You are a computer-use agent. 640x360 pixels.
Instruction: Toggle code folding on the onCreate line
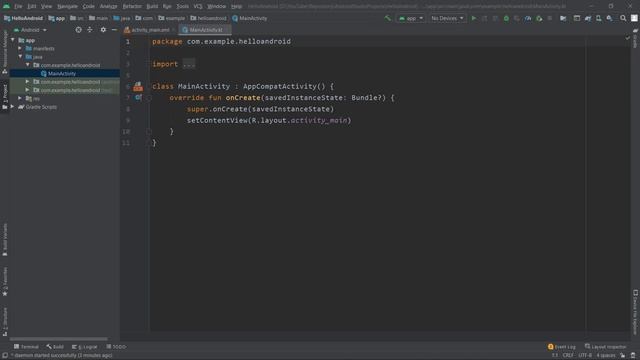click(x=149, y=98)
